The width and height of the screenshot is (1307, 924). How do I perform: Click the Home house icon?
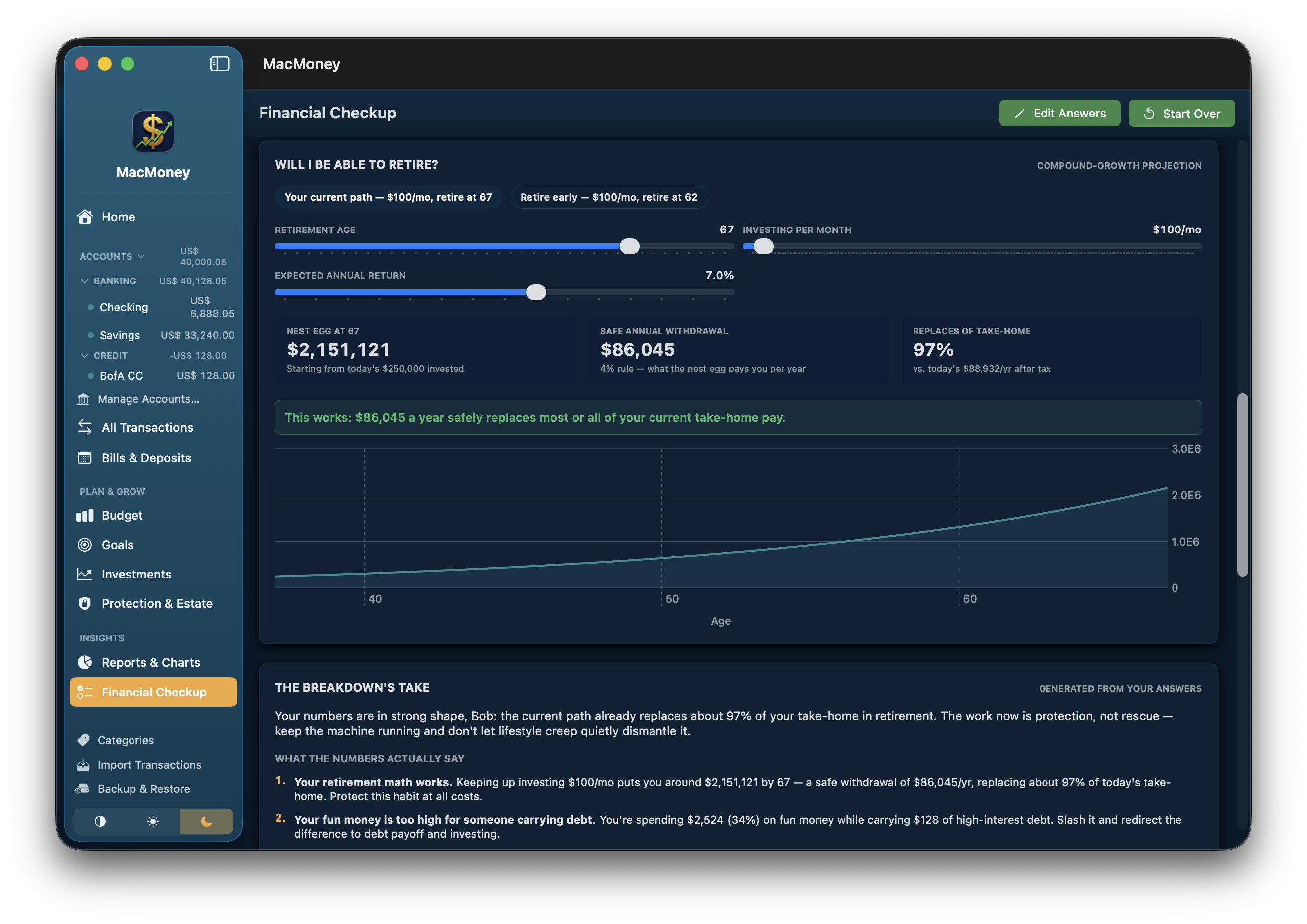(x=85, y=217)
